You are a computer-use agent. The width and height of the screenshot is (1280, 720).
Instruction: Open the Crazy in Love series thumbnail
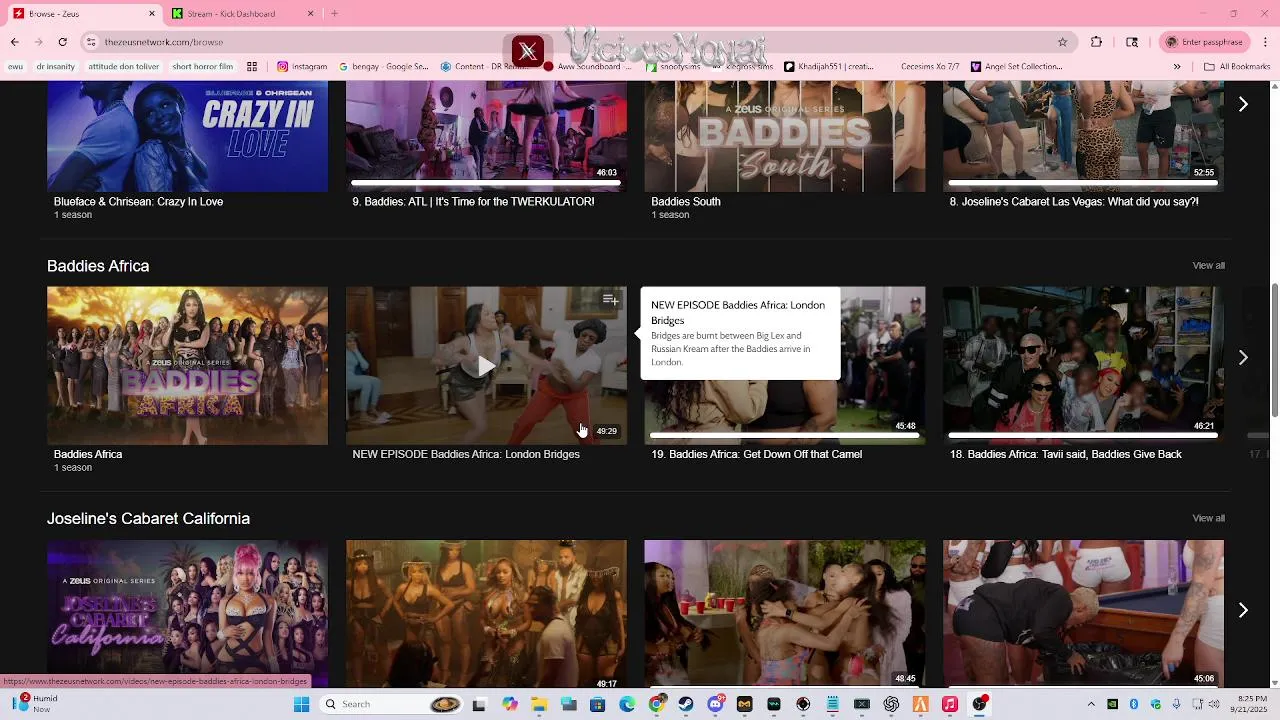tap(187, 136)
